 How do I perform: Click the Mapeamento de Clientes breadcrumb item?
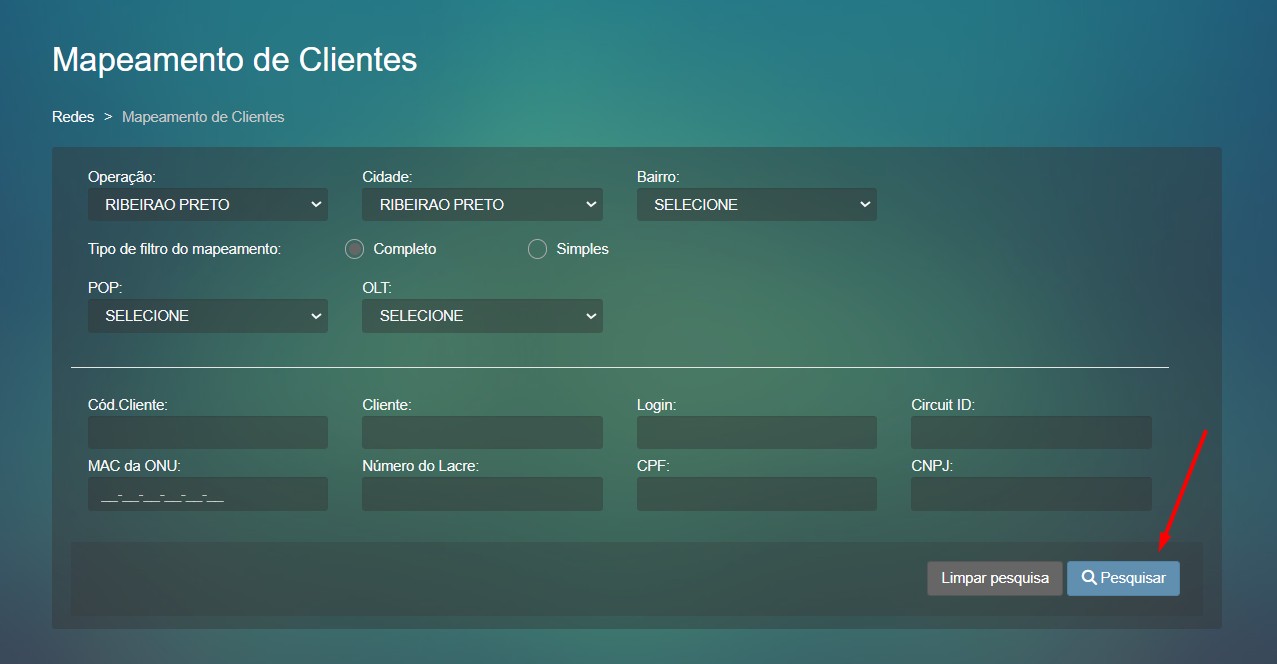point(203,117)
